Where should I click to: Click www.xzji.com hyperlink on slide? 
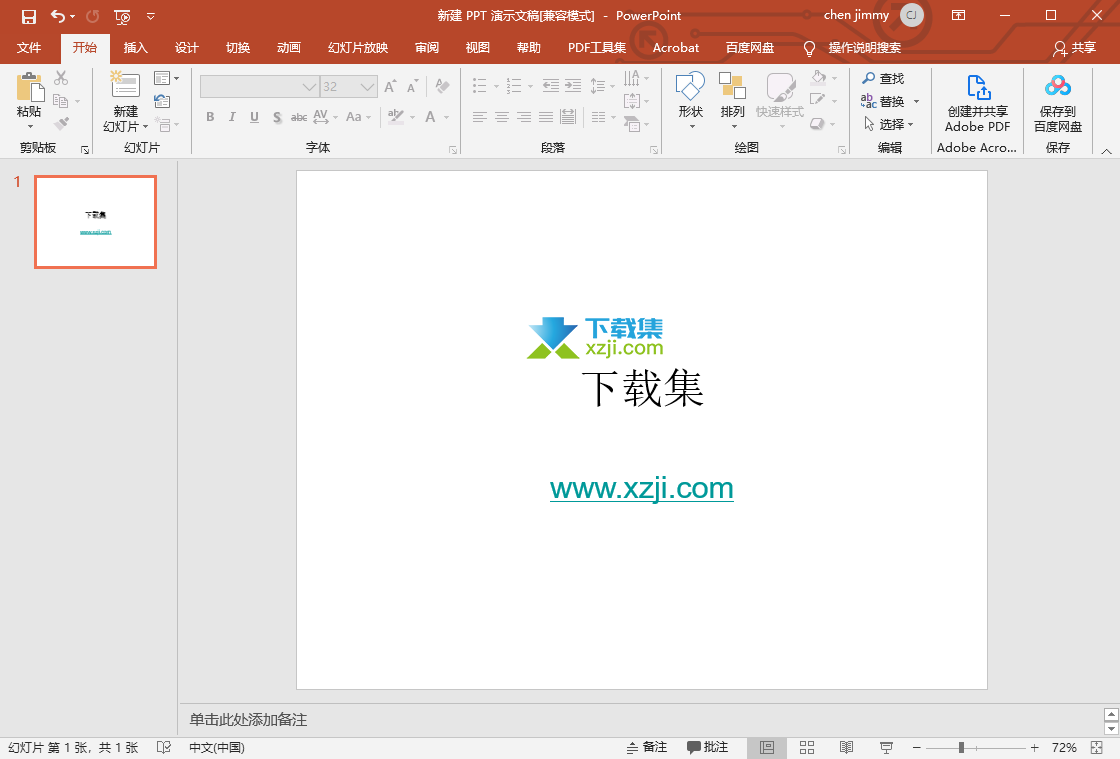(x=641, y=488)
